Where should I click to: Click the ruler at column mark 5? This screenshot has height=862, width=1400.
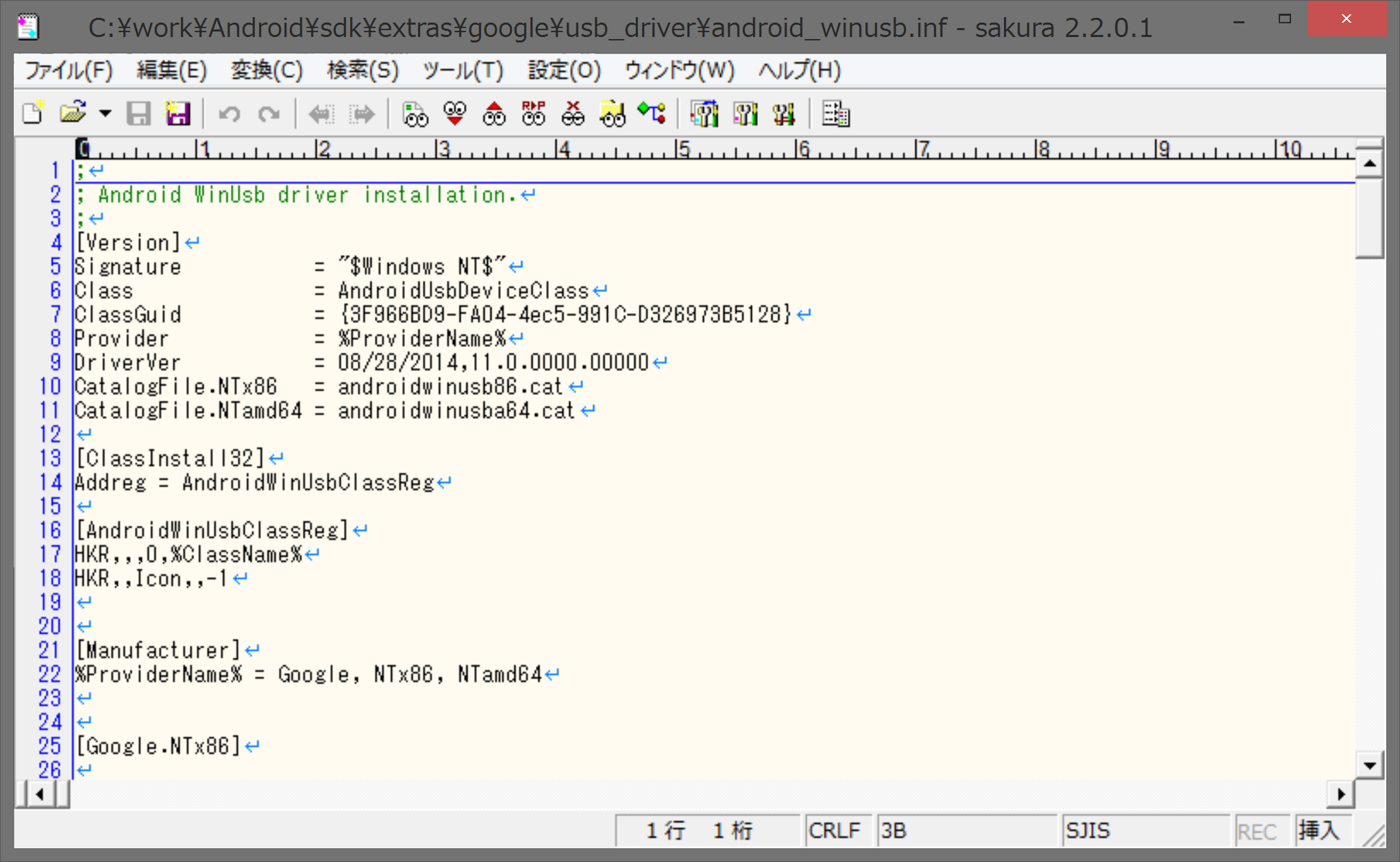(683, 149)
